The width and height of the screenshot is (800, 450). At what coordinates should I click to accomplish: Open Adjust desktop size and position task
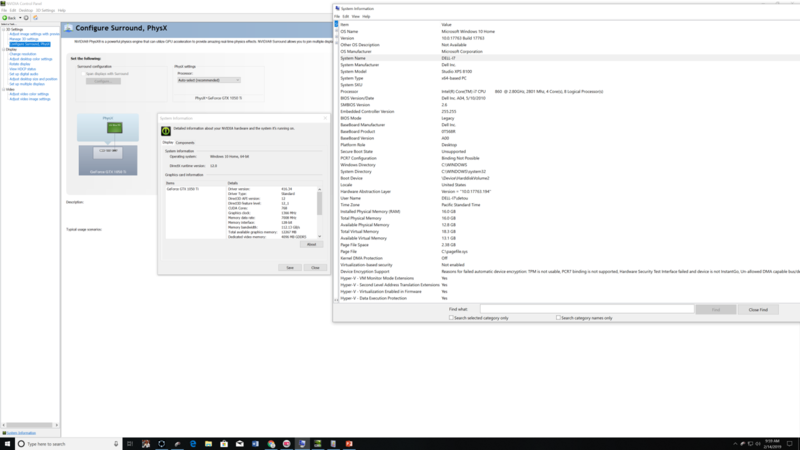[x=33, y=79]
